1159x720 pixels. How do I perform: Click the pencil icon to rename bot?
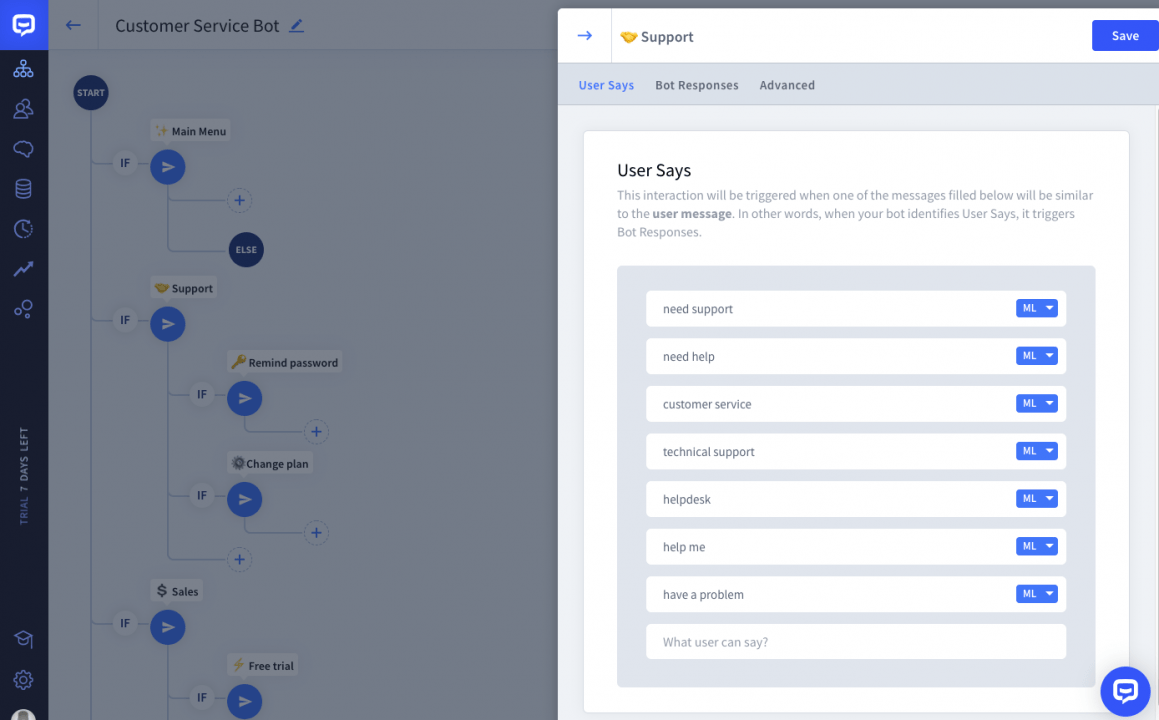pos(296,26)
